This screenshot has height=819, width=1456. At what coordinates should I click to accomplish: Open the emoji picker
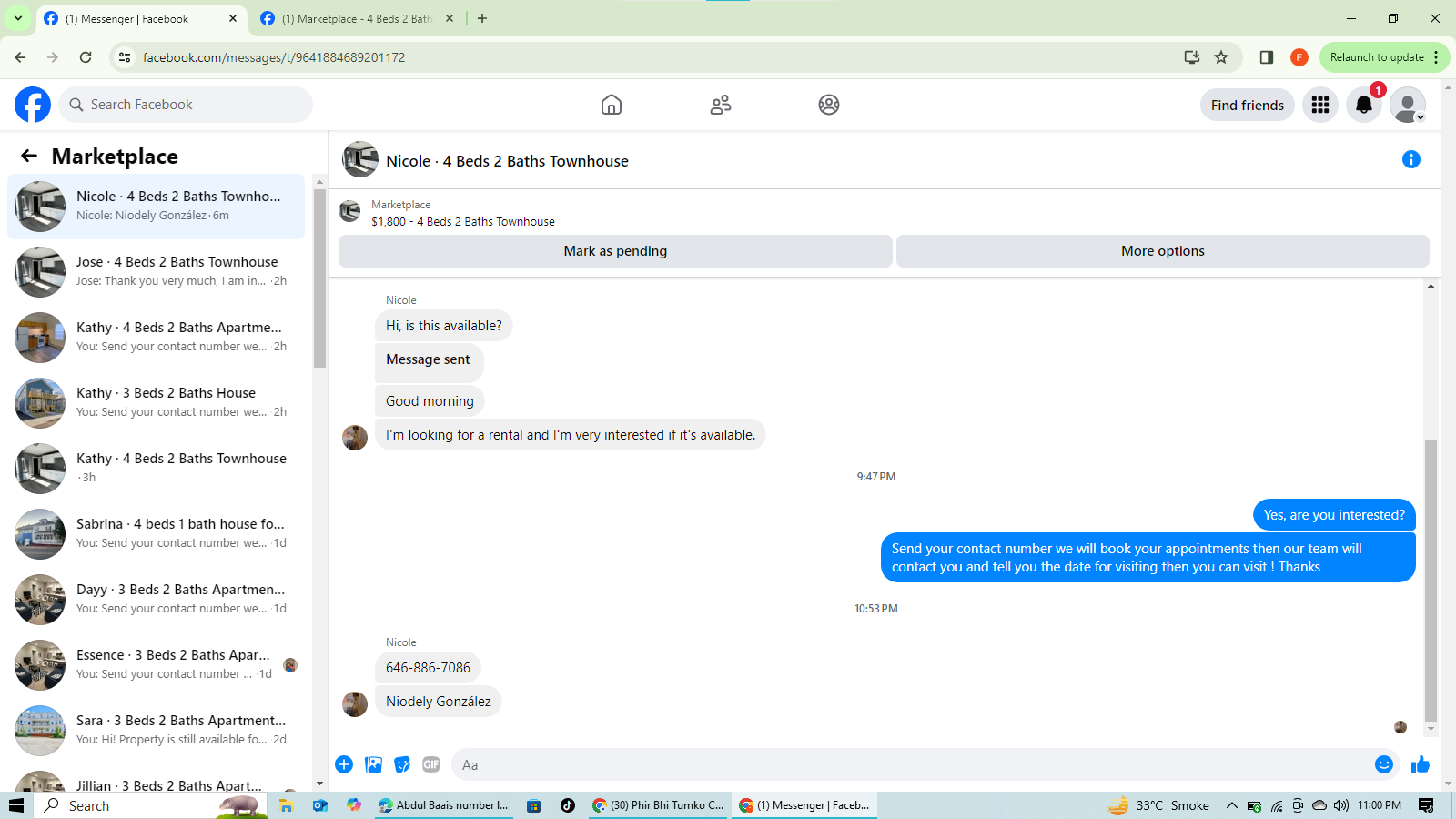click(x=1384, y=764)
